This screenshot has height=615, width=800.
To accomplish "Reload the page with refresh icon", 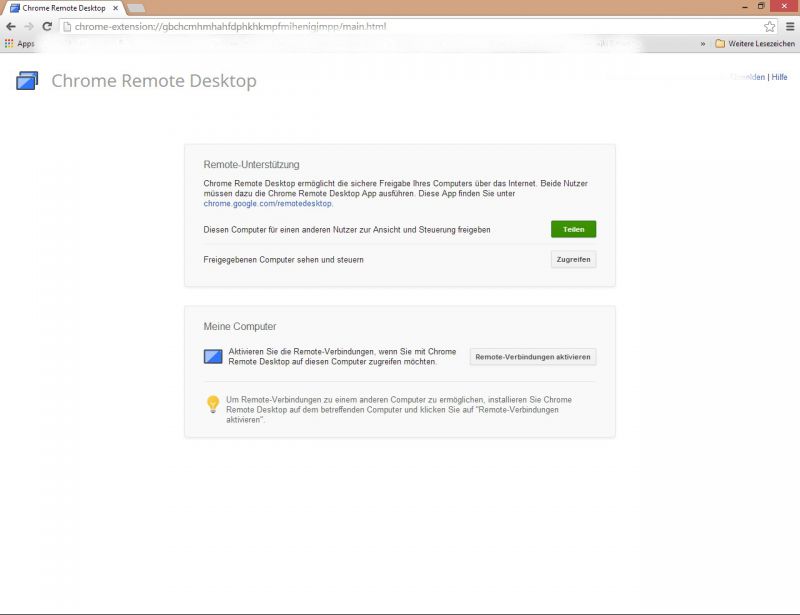I will click(47, 27).
